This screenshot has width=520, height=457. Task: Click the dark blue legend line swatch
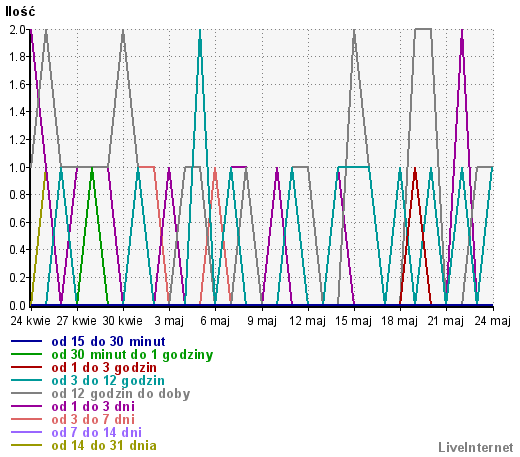(26, 341)
